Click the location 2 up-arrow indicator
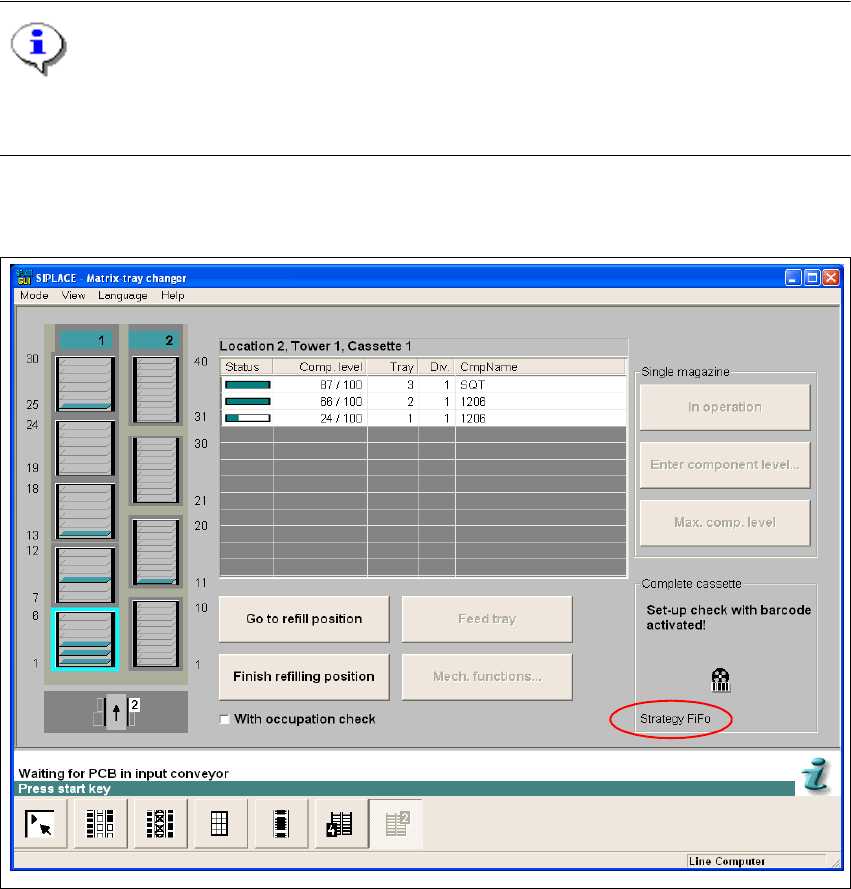The image size is (851, 889). 117,712
